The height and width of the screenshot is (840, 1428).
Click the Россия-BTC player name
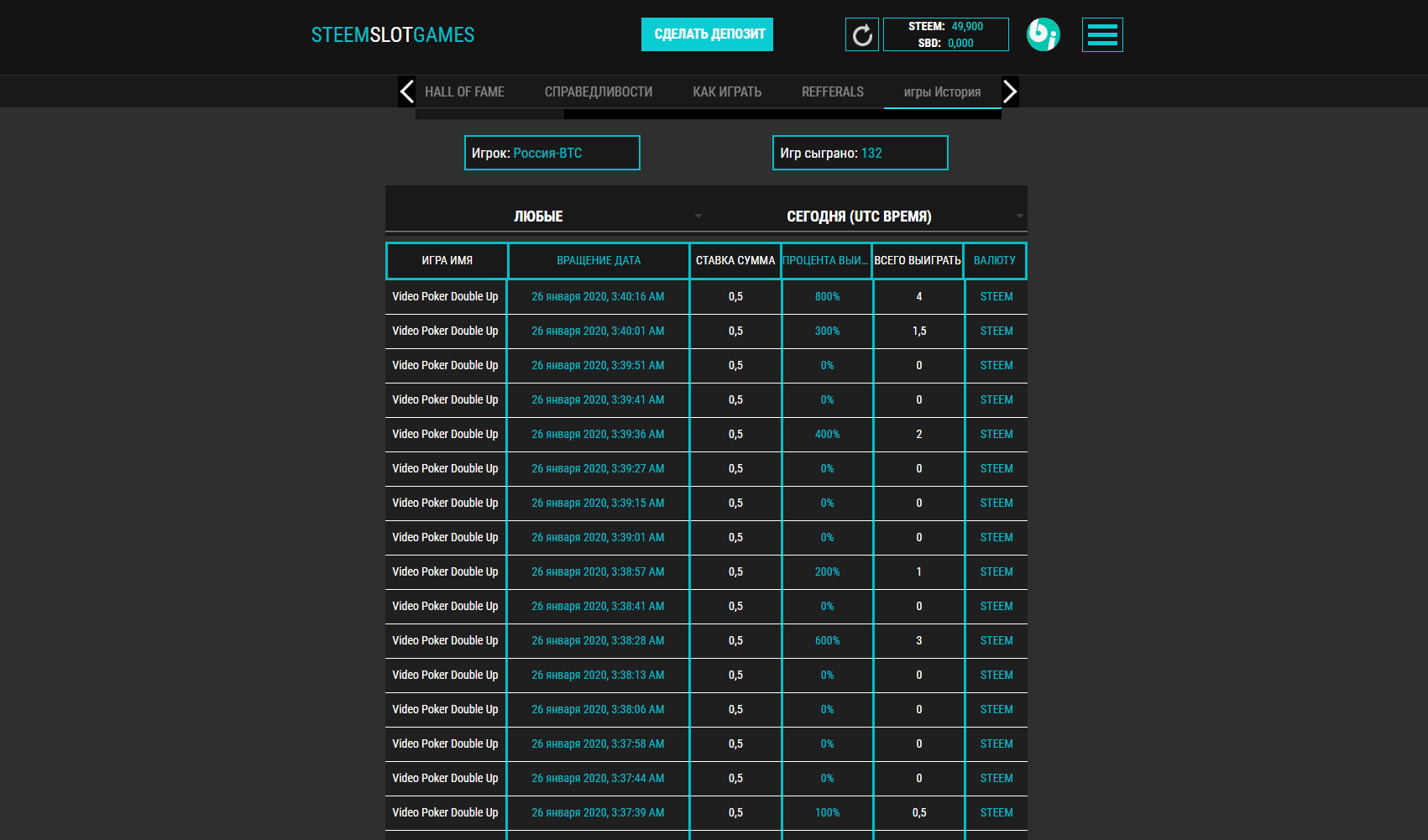pos(547,154)
